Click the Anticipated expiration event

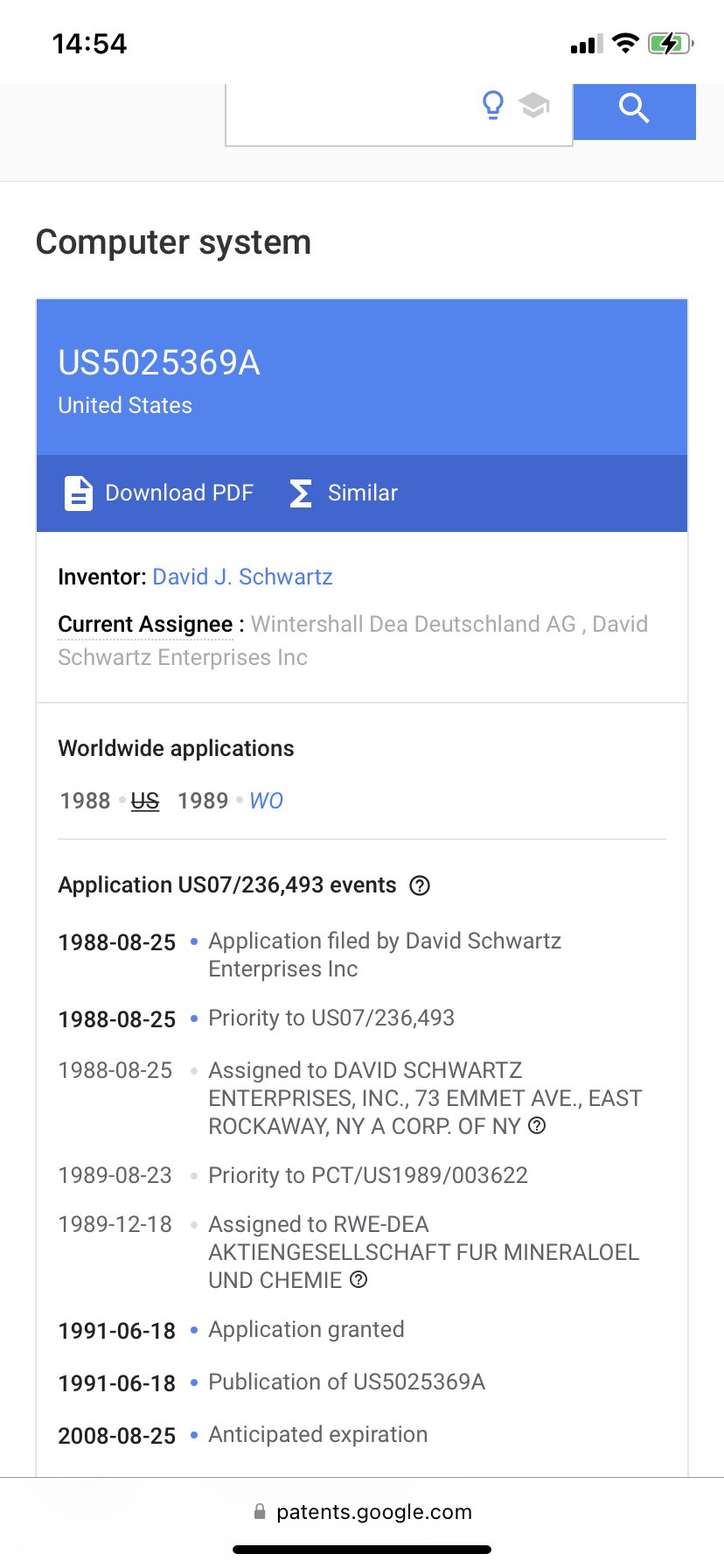pyautogui.click(x=317, y=1435)
